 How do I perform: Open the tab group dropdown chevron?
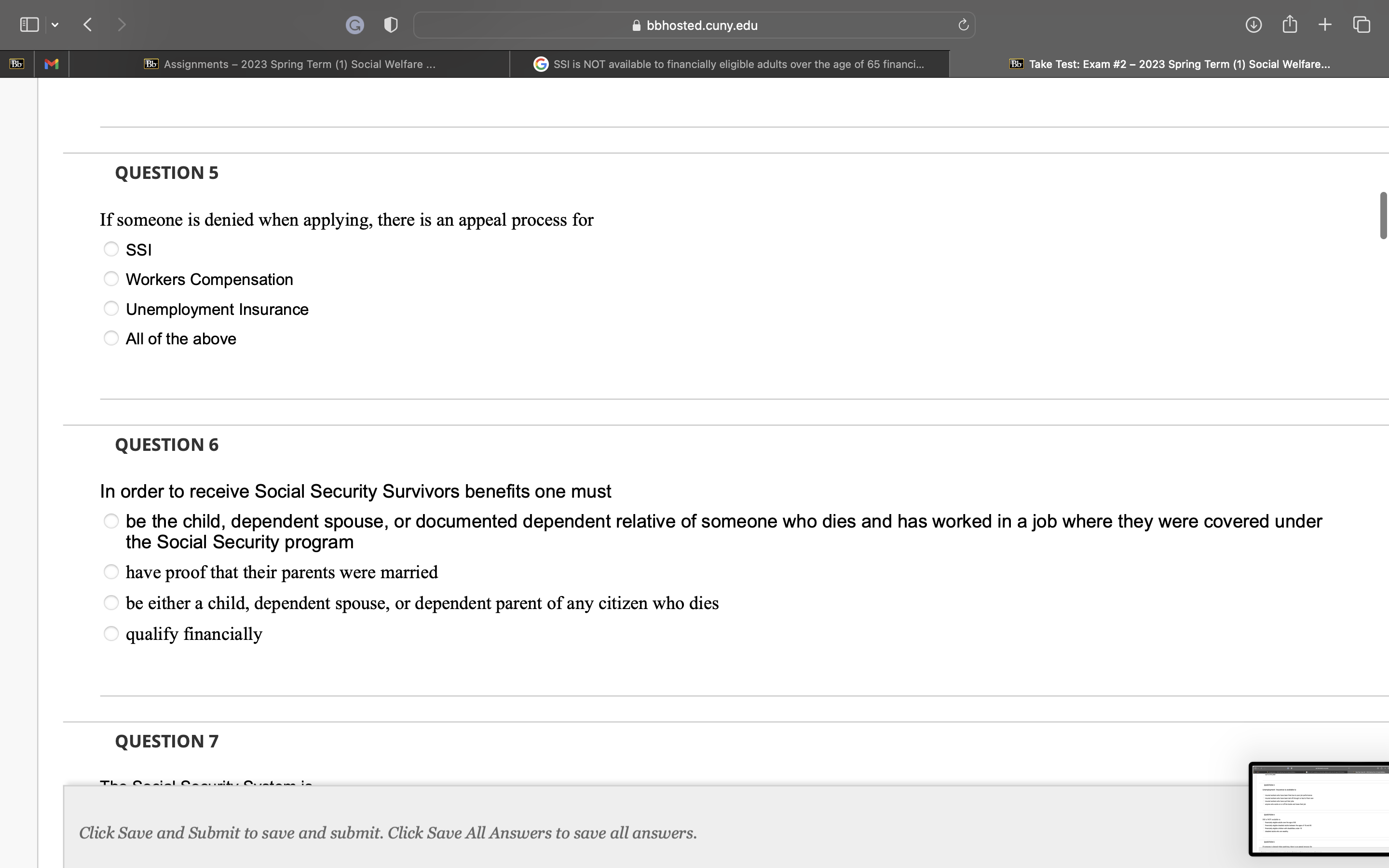(x=55, y=24)
